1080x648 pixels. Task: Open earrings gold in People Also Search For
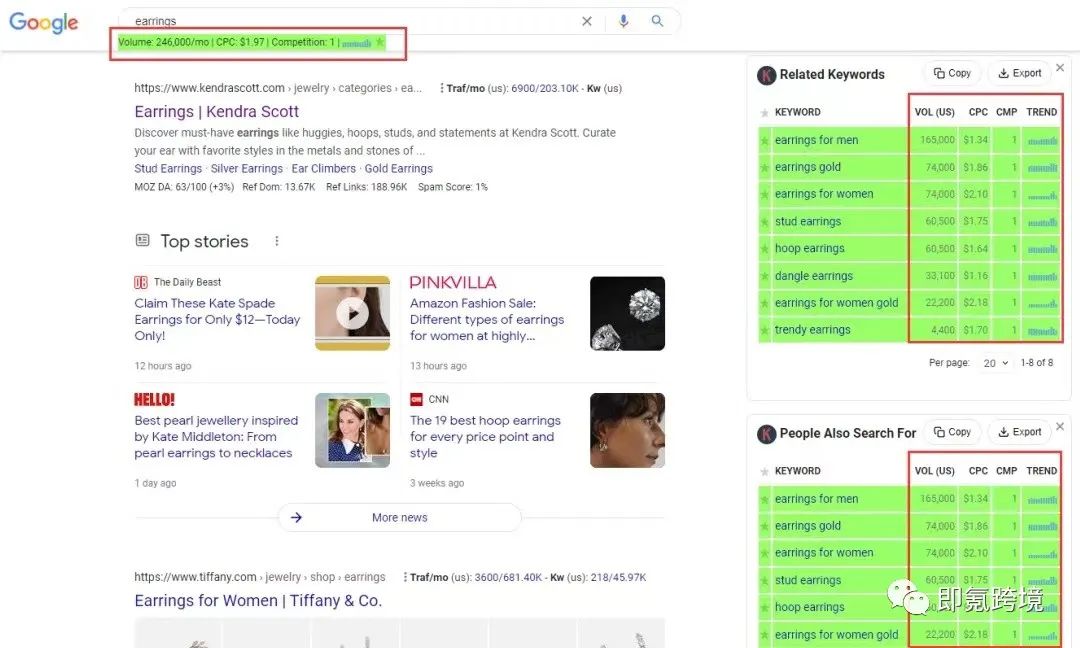click(807, 526)
